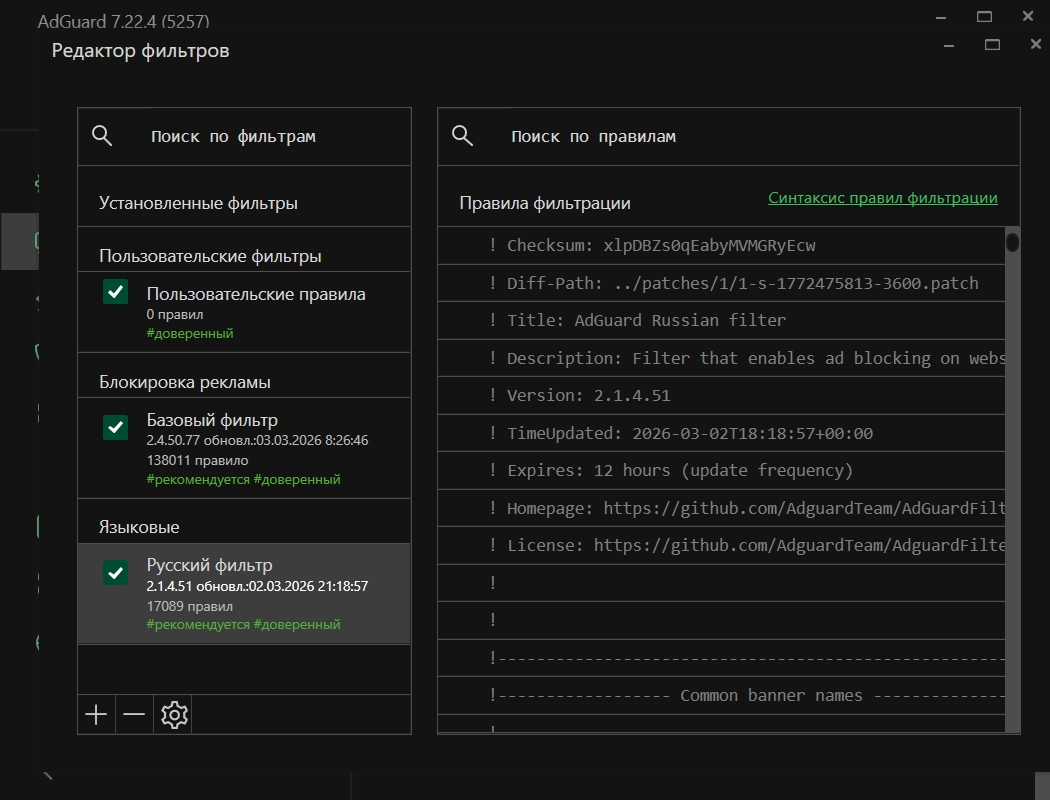Open the Синтаксис правил фильтрации link

point(882,198)
